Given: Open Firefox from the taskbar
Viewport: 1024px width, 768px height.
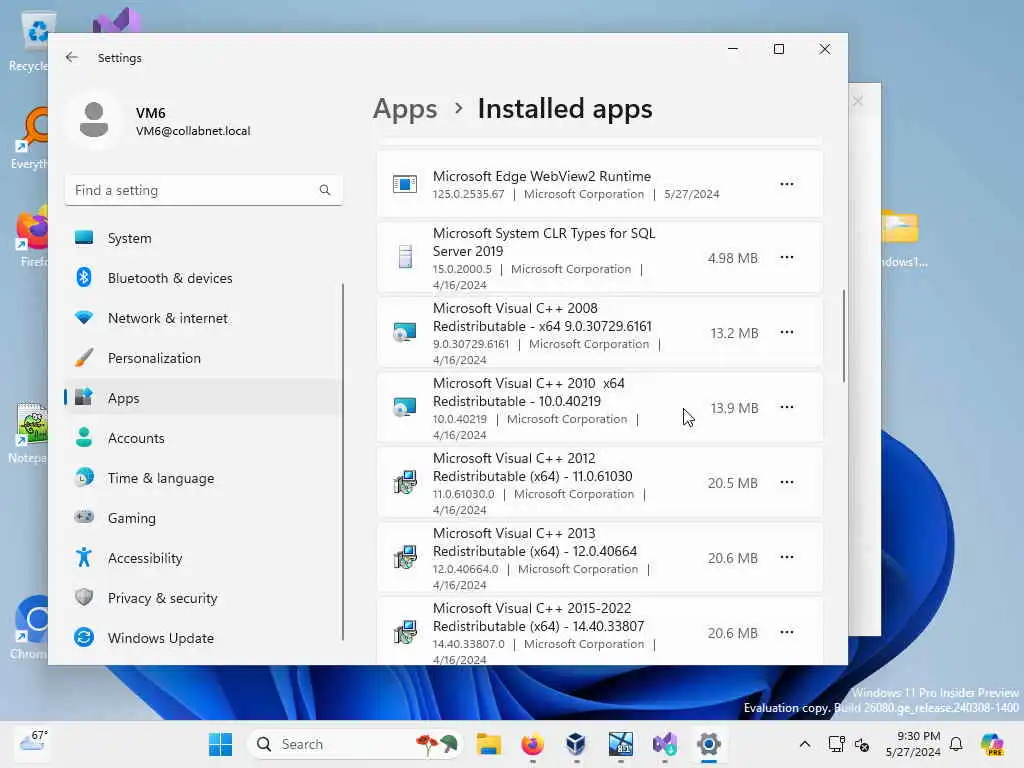Looking at the screenshot, I should [x=532, y=744].
